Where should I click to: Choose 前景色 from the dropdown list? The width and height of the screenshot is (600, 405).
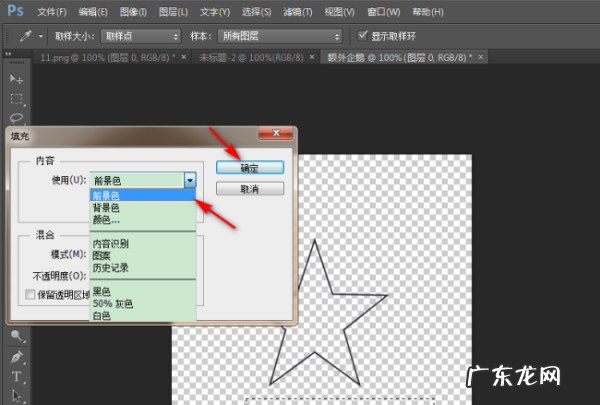[x=108, y=196]
